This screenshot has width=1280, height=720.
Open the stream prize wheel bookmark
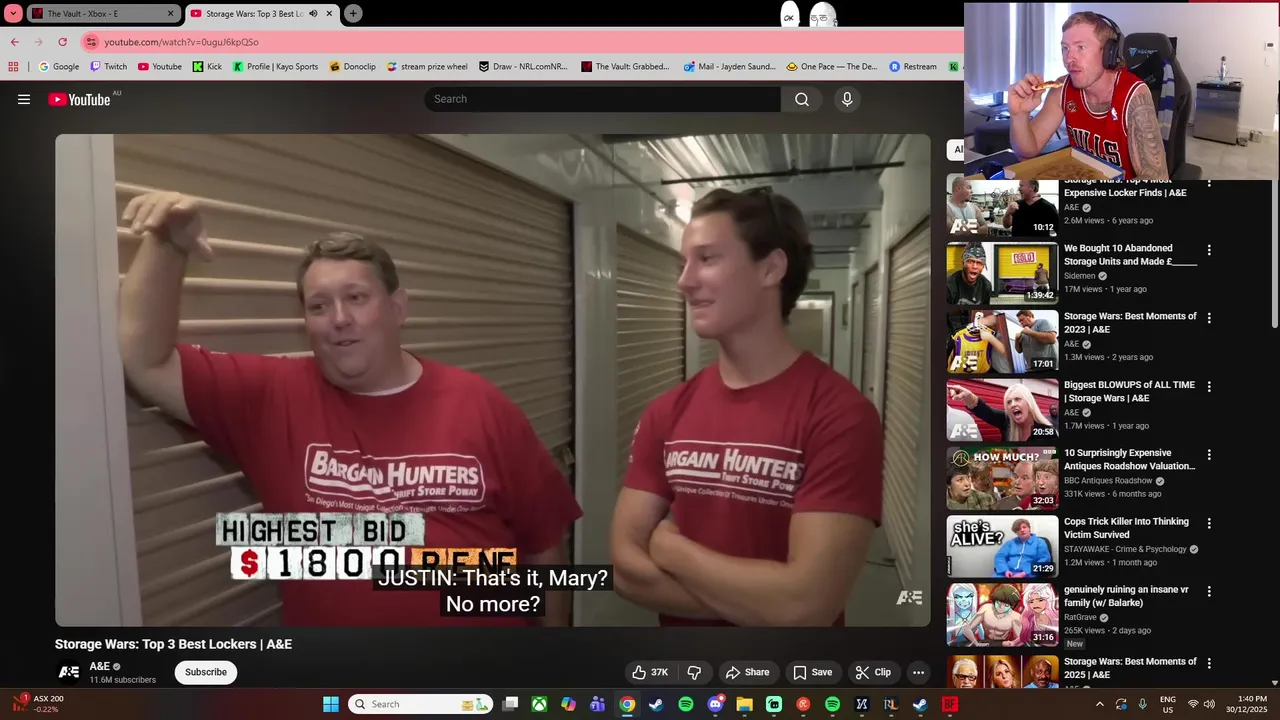click(427, 67)
